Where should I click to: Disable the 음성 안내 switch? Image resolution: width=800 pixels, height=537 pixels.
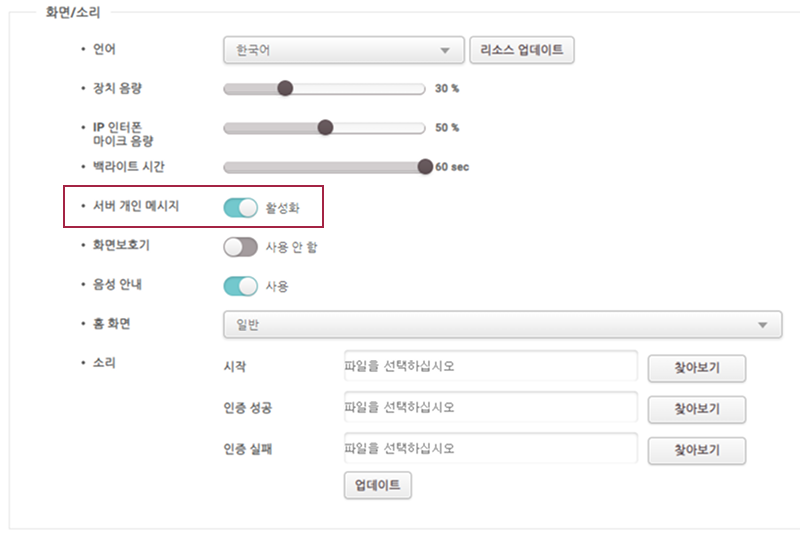240,286
